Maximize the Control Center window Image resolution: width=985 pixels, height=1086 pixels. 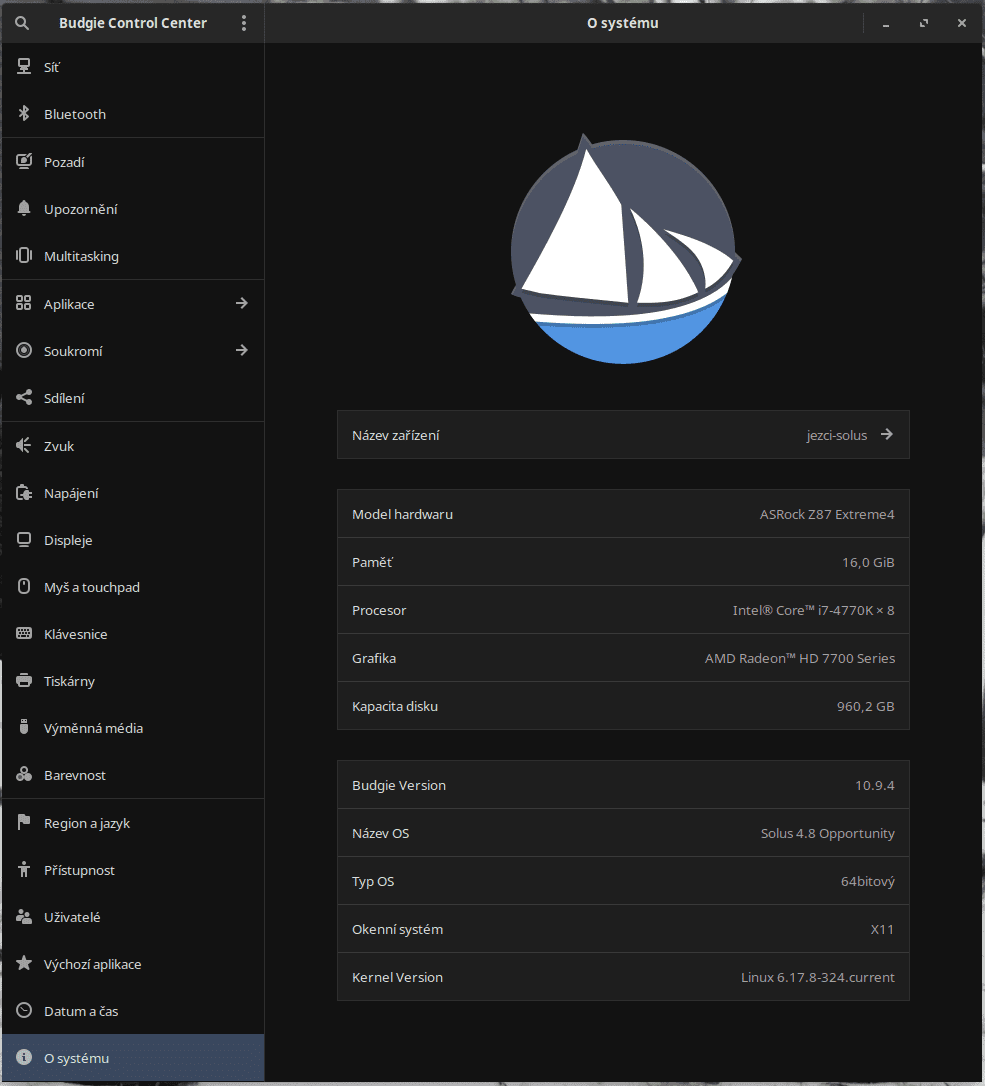coord(924,24)
